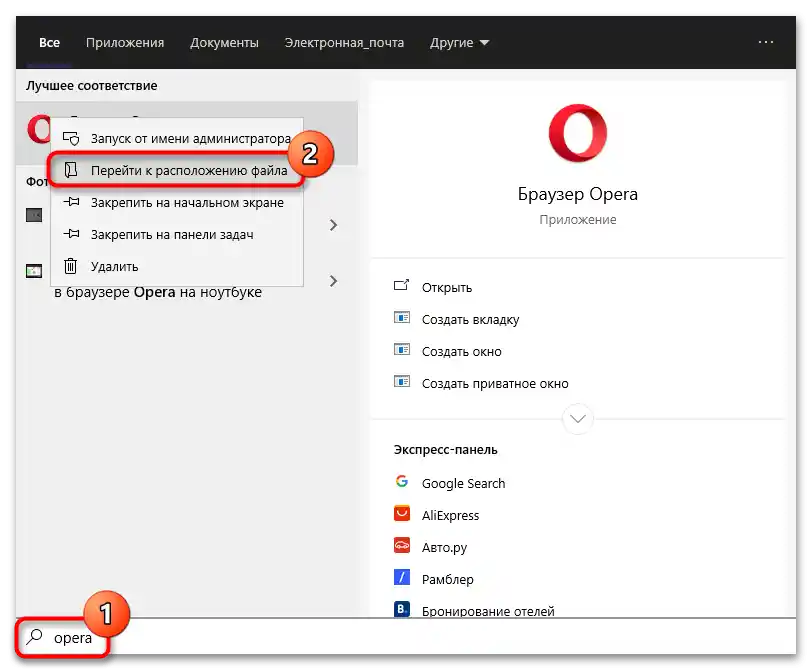Image resolution: width=812 pixels, height=670 pixels.
Task: Click the pin icon beside начальном экране
Action: click(x=71, y=201)
